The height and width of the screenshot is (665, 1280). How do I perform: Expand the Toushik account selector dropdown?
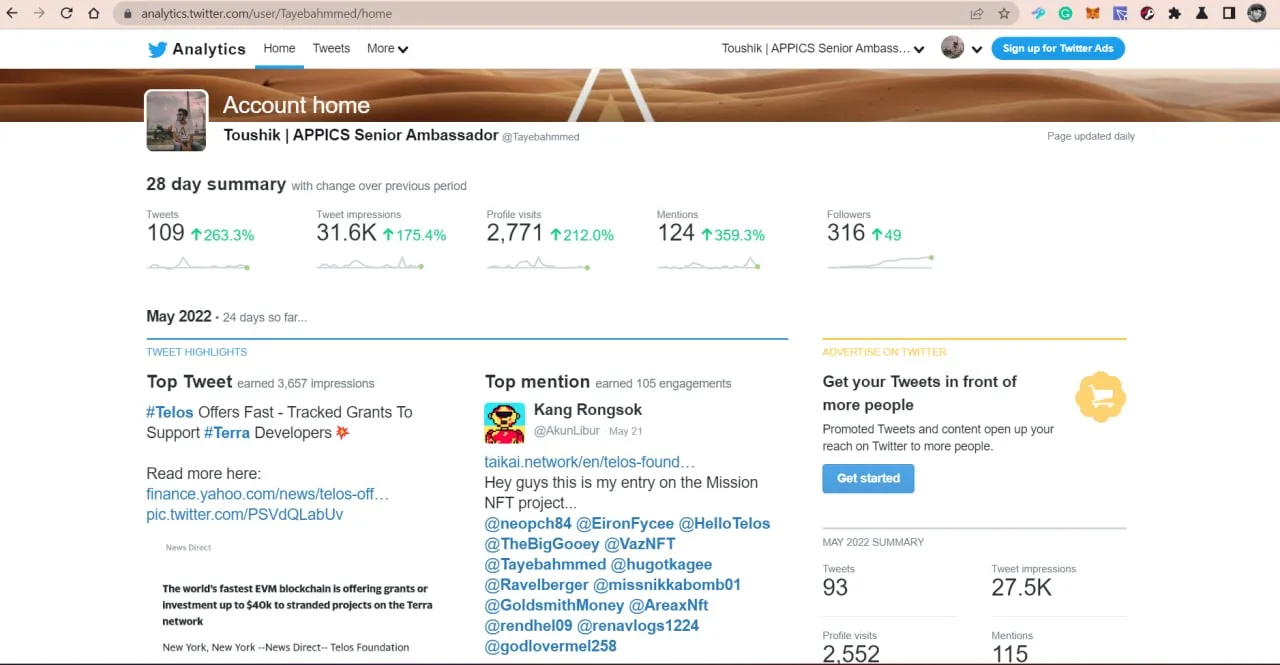[x=823, y=48]
